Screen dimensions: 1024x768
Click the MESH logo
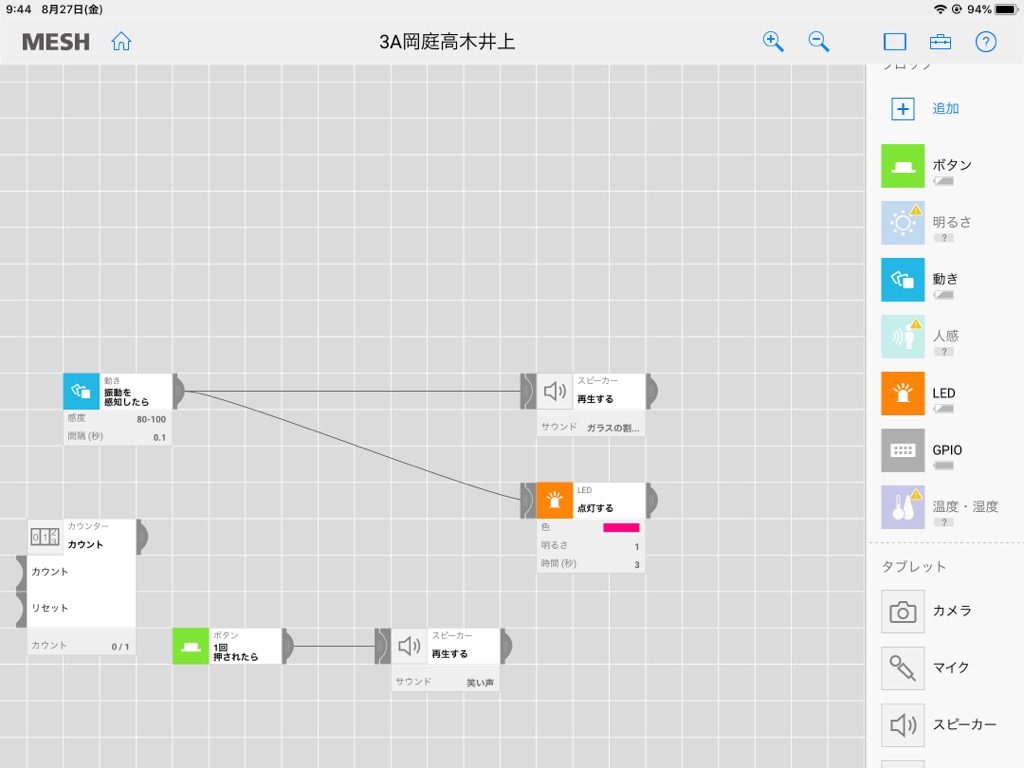point(56,42)
